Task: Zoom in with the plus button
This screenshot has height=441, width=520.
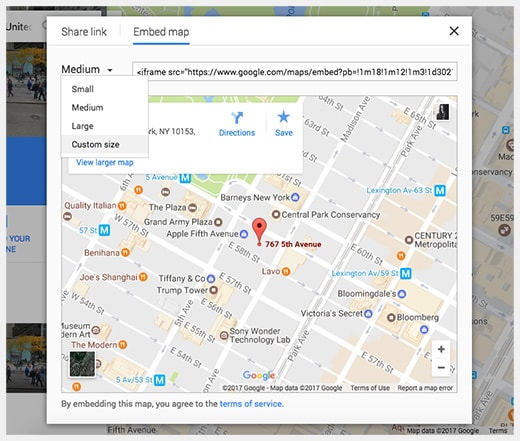Action: 441,349
